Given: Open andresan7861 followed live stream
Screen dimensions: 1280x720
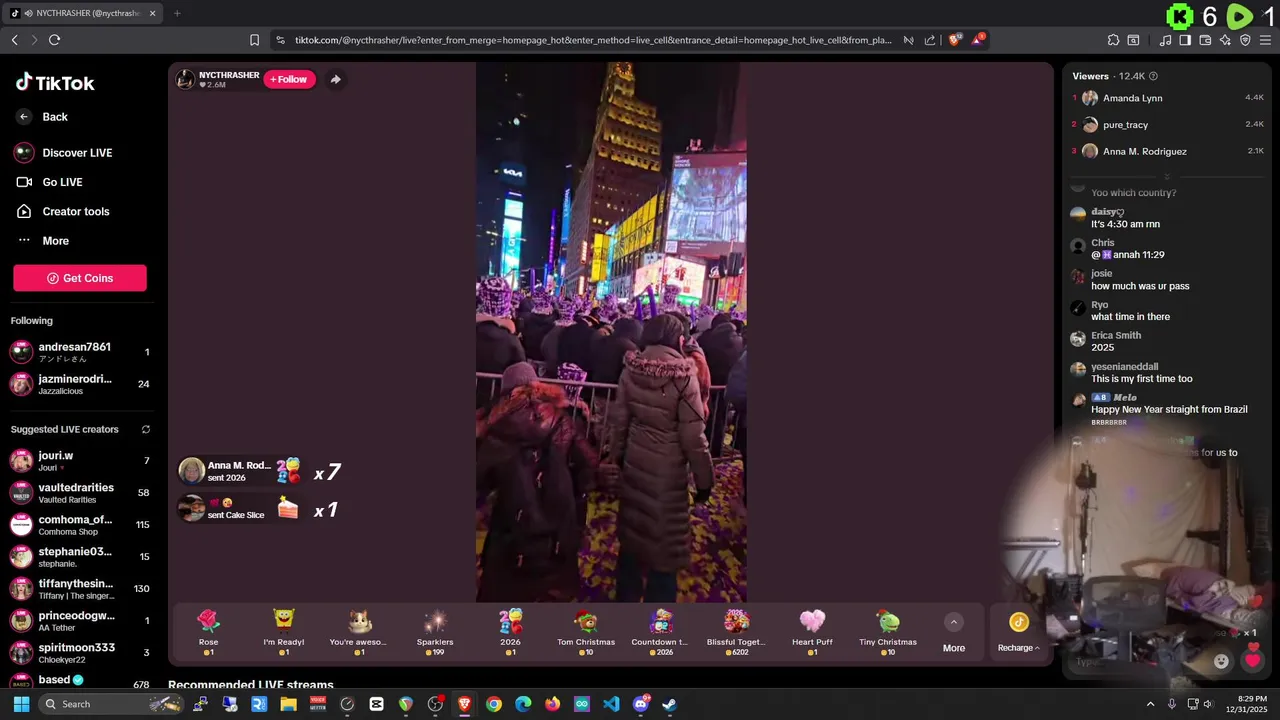Looking at the screenshot, I should pyautogui.click(x=80, y=352).
